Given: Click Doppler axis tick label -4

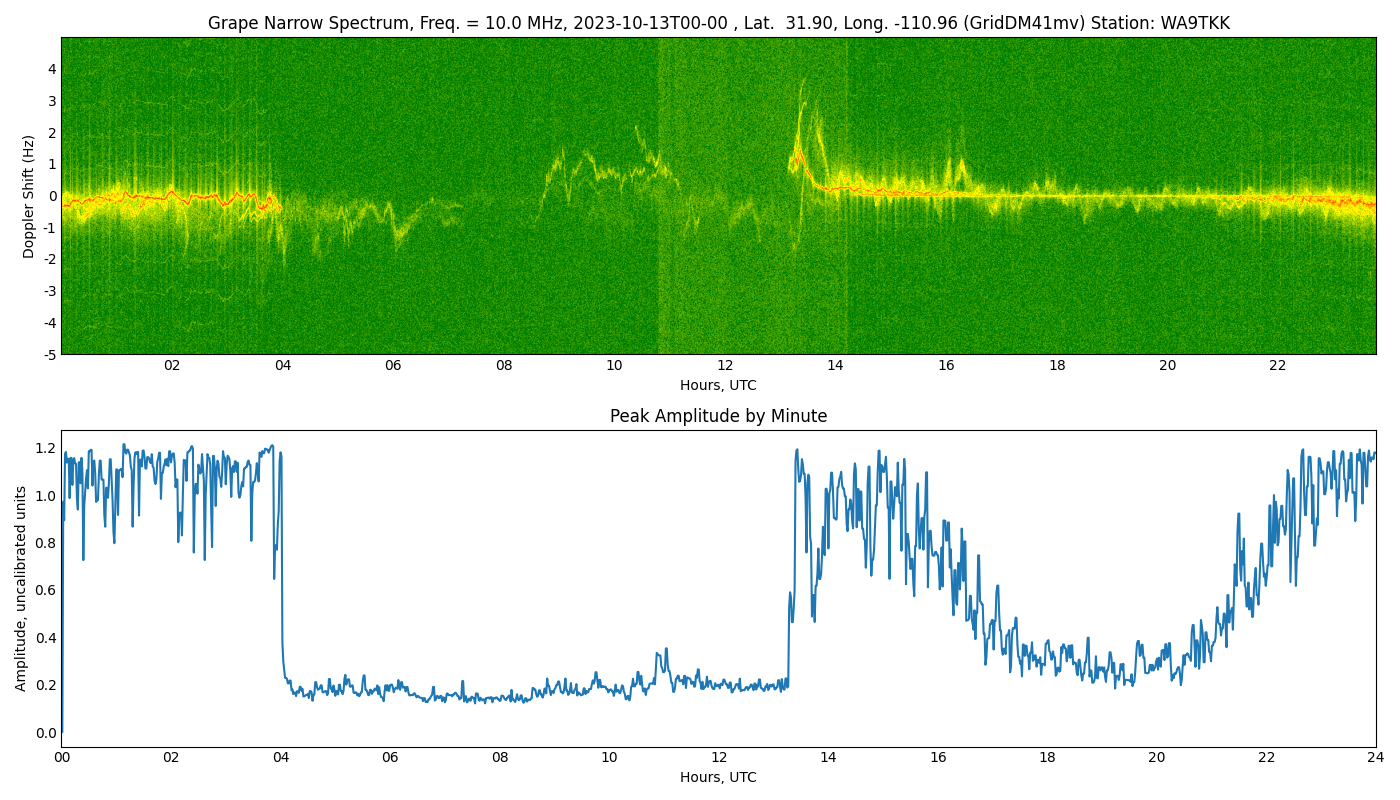Looking at the screenshot, I should pos(49,323).
